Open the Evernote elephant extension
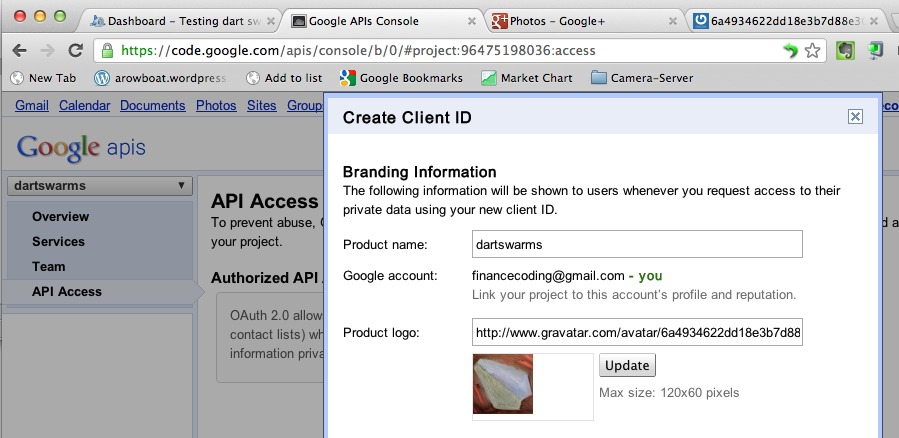 point(845,50)
